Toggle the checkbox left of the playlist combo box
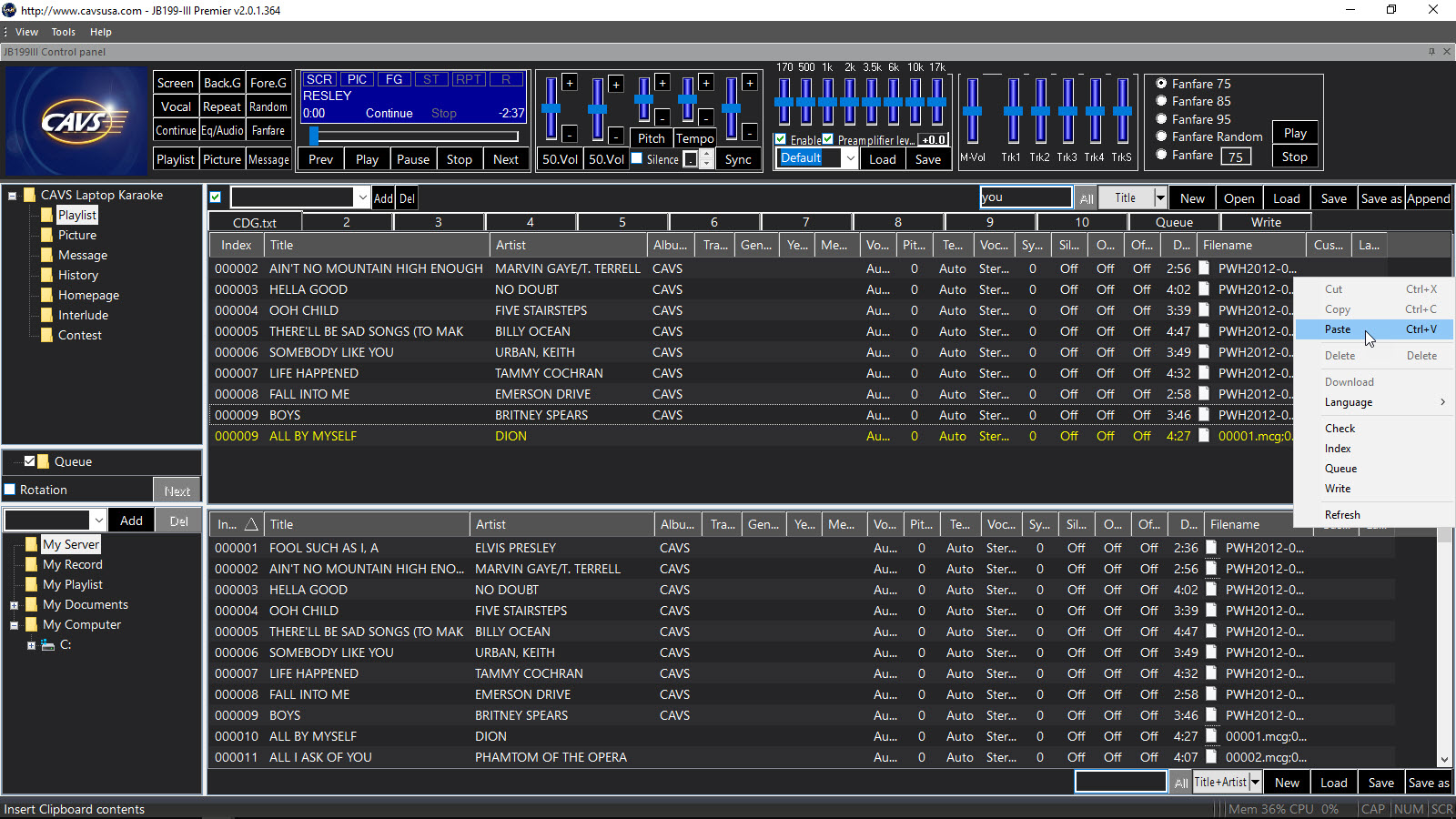Viewport: 1456px width, 819px height. pyautogui.click(x=216, y=197)
